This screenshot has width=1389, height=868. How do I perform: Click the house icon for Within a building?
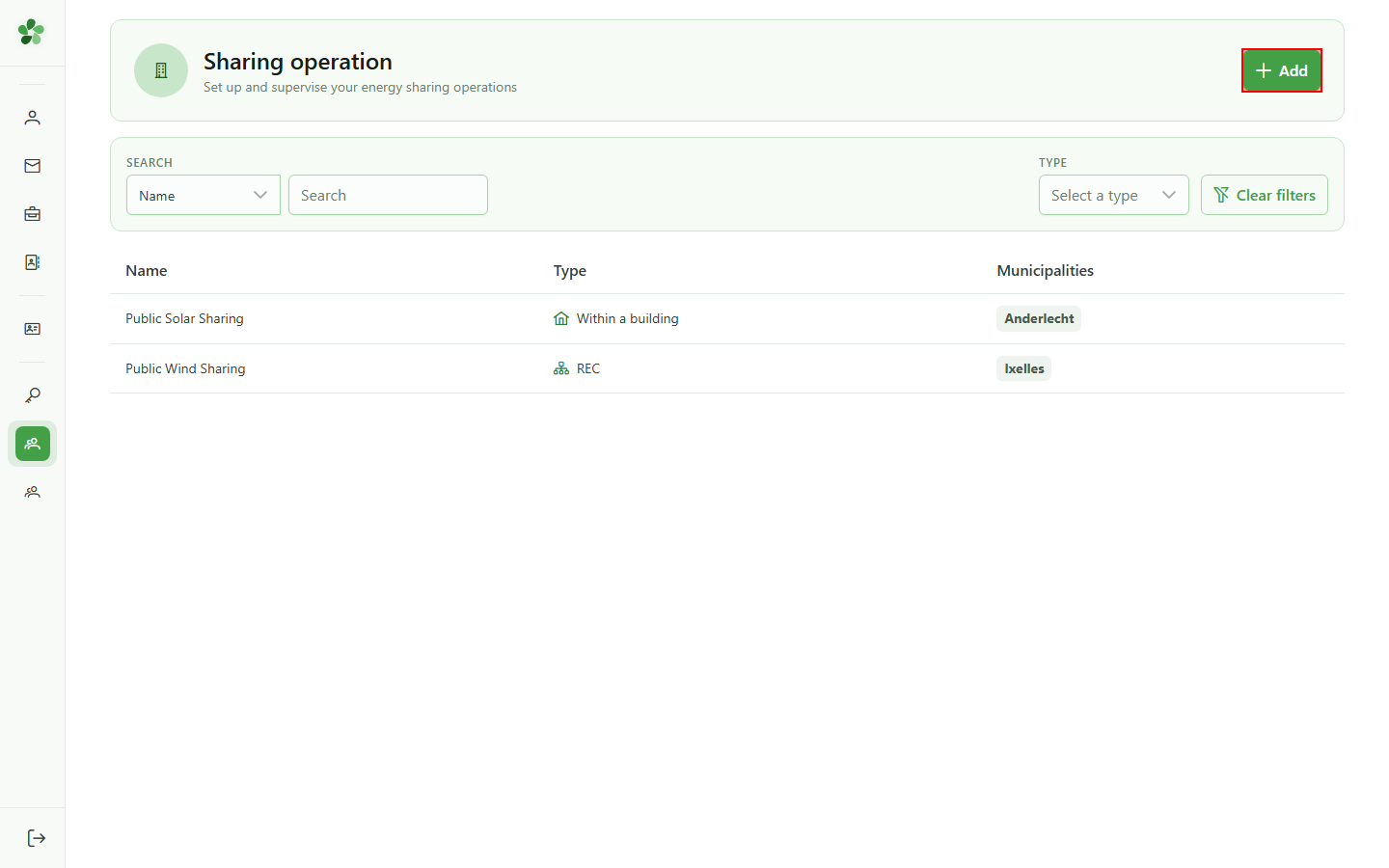coord(561,318)
